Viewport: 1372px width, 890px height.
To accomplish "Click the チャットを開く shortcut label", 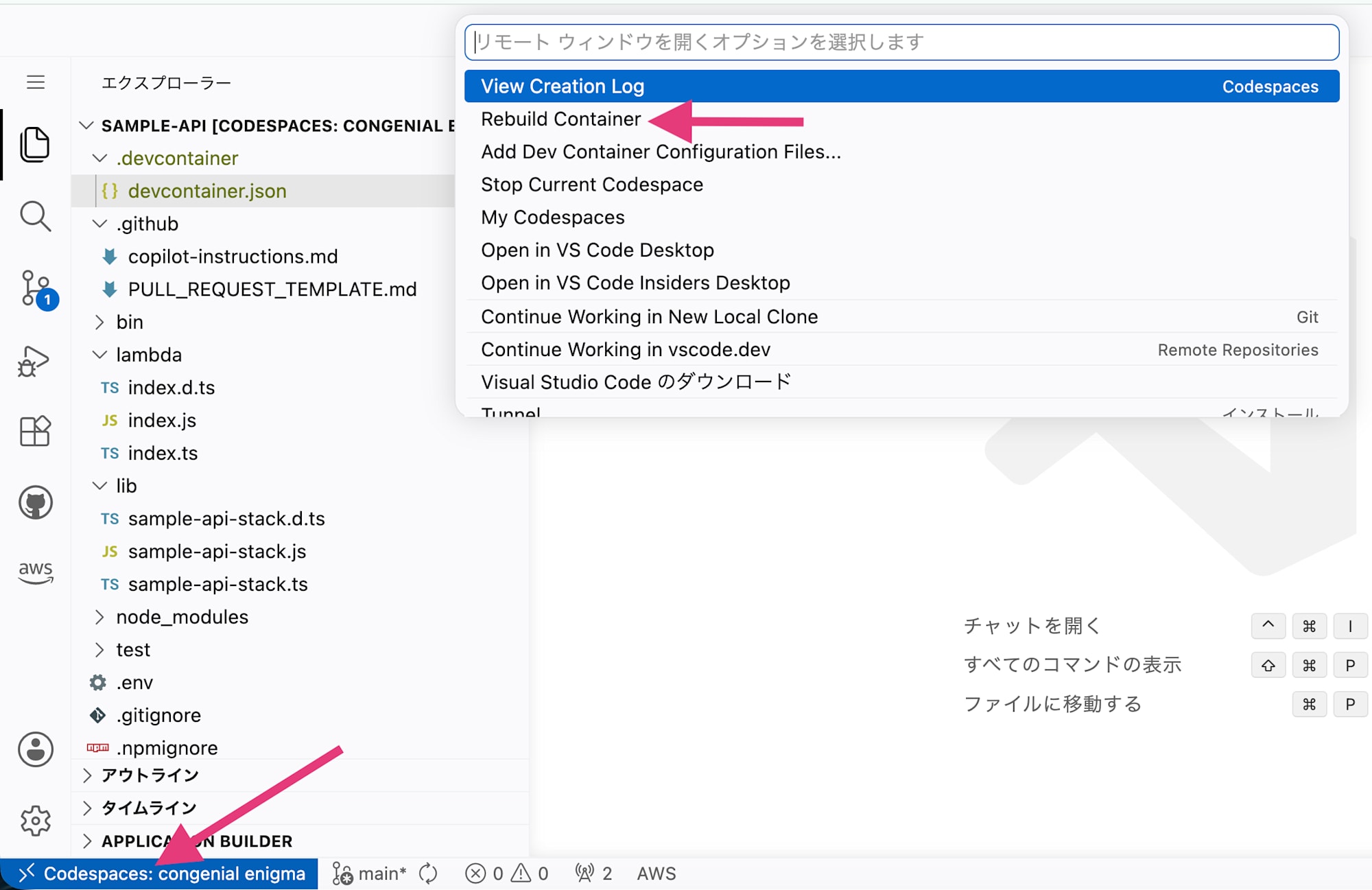I will (x=1032, y=626).
